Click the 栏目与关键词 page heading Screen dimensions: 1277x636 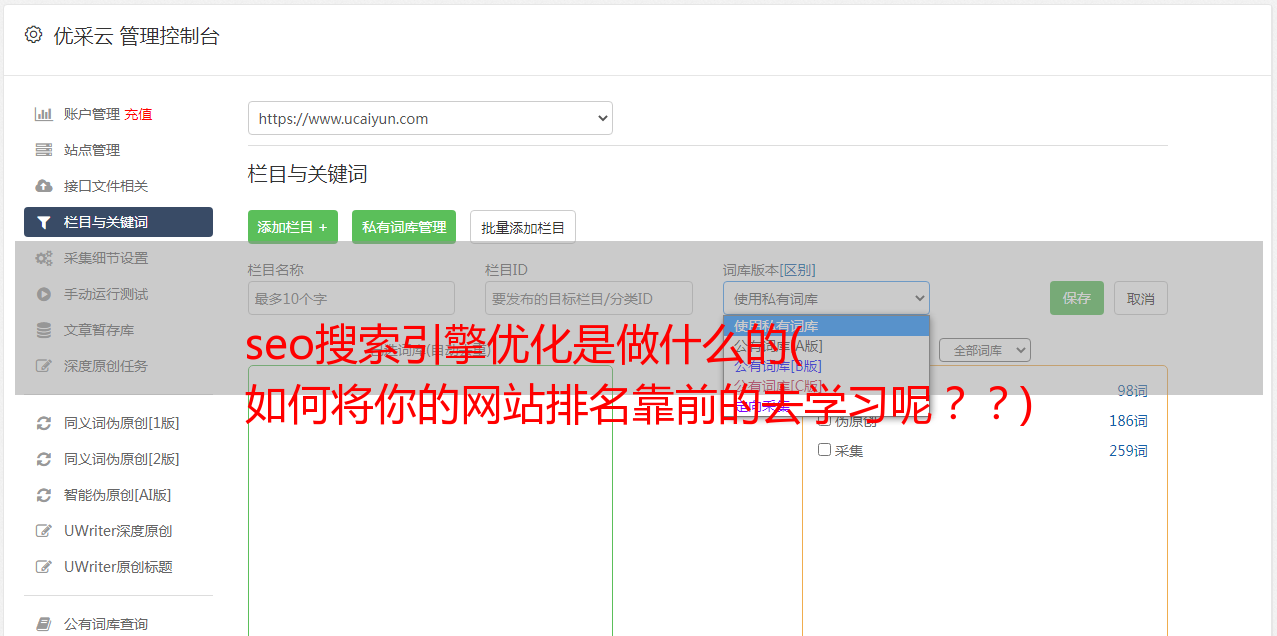(307, 174)
